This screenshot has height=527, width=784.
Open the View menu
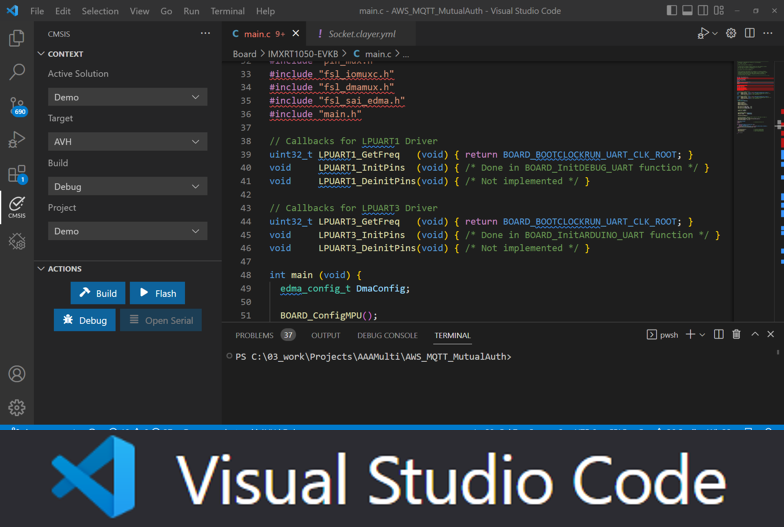click(x=139, y=10)
